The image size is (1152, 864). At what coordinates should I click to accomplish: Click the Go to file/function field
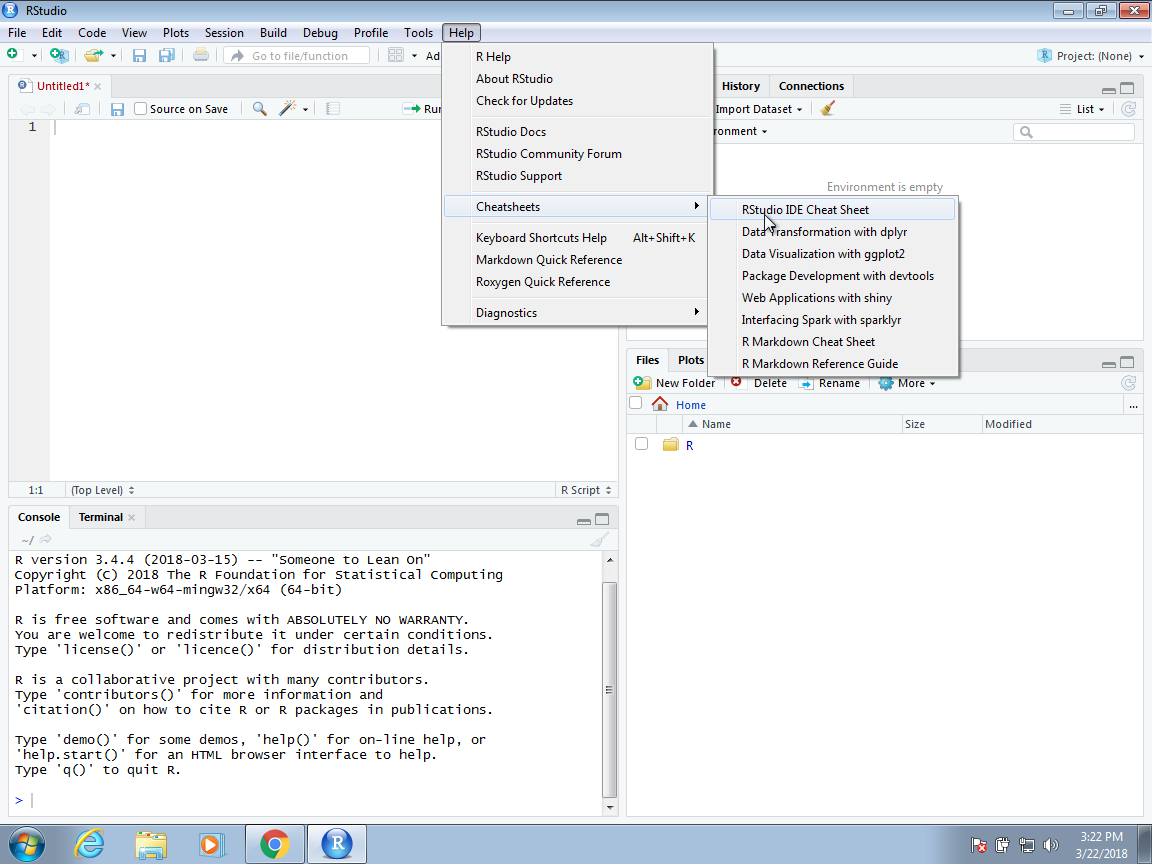coord(298,56)
